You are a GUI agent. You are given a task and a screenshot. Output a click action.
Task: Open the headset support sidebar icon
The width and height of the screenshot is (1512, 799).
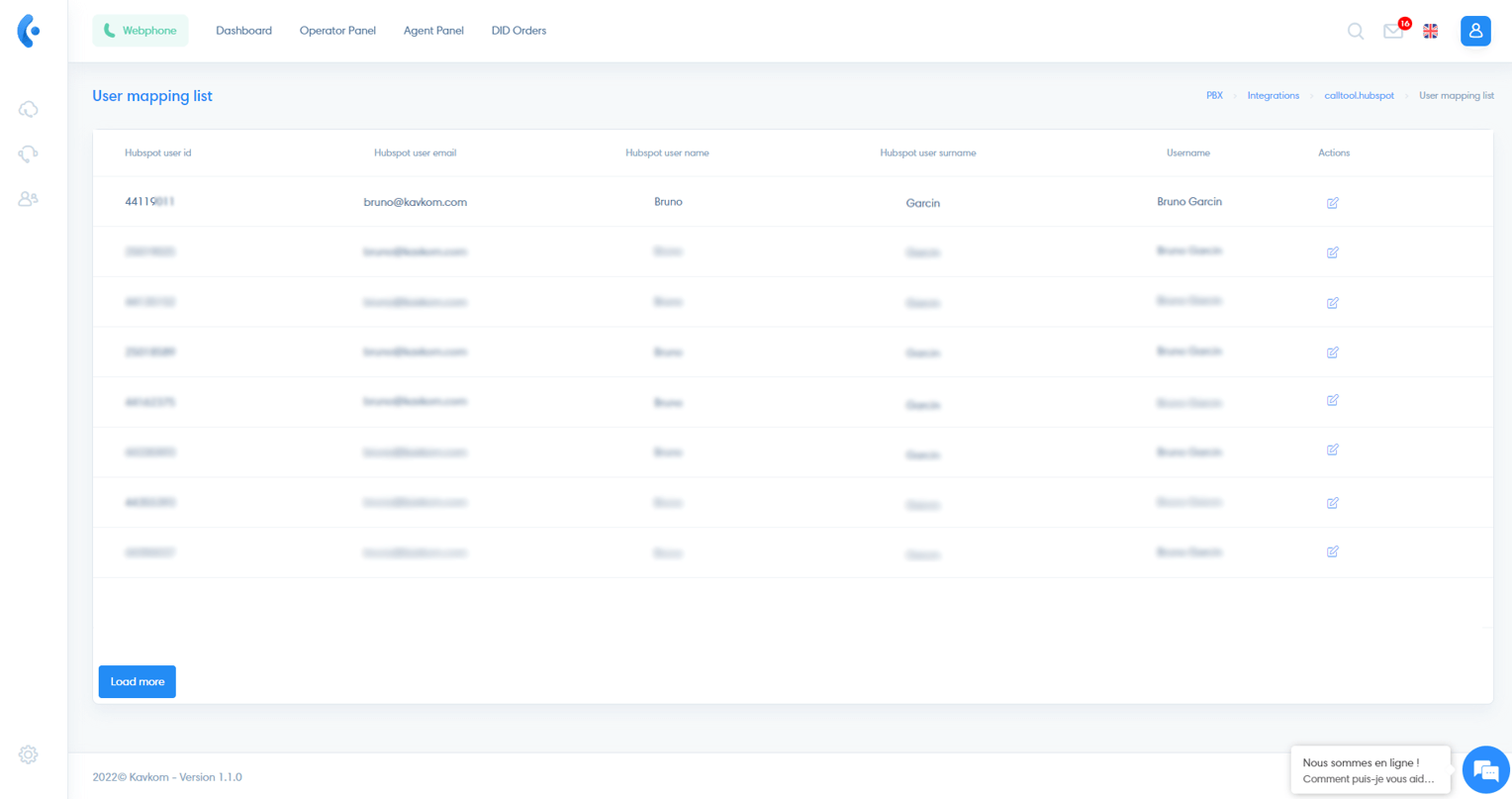28,154
